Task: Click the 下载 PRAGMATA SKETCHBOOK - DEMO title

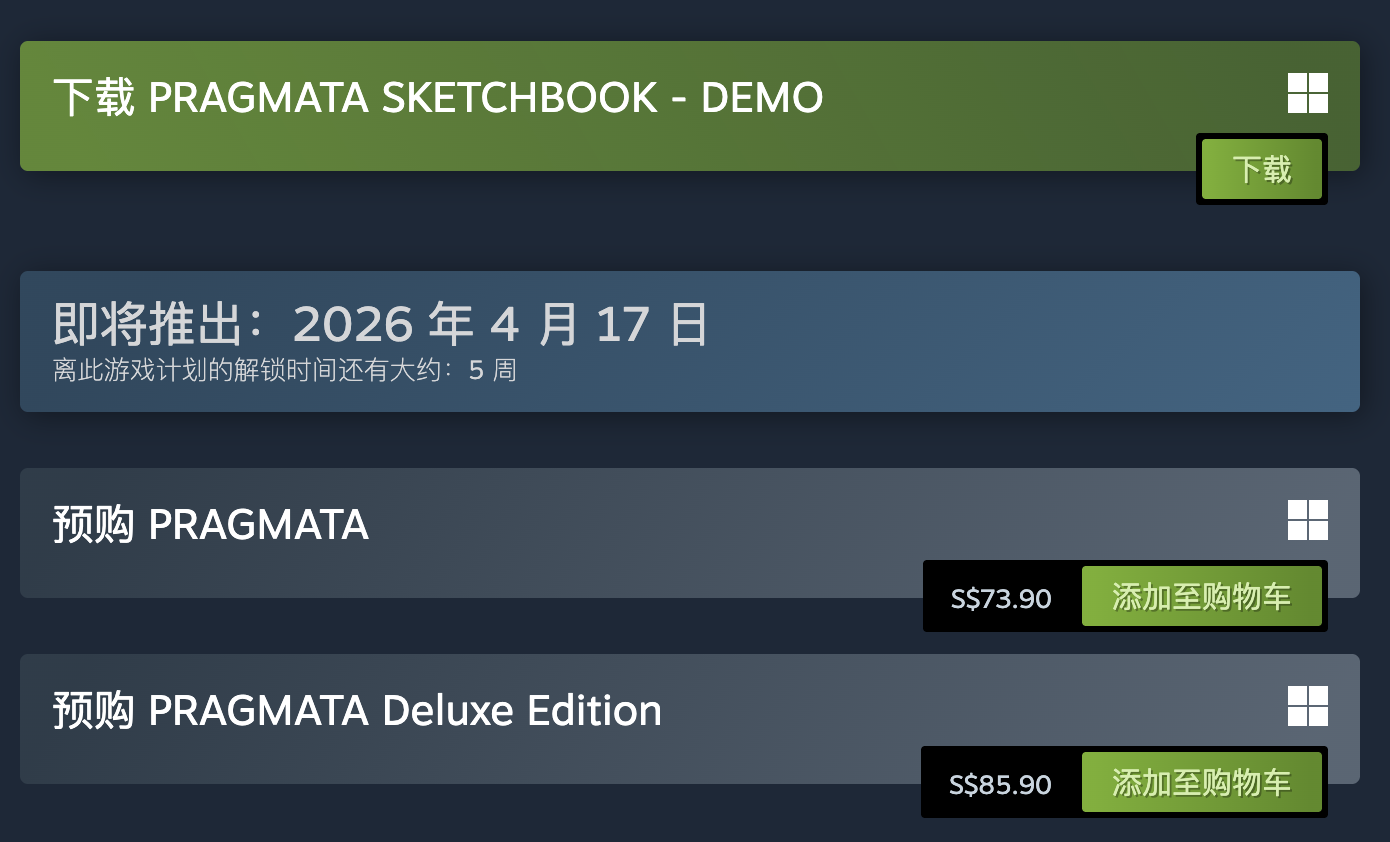Action: coord(438,98)
